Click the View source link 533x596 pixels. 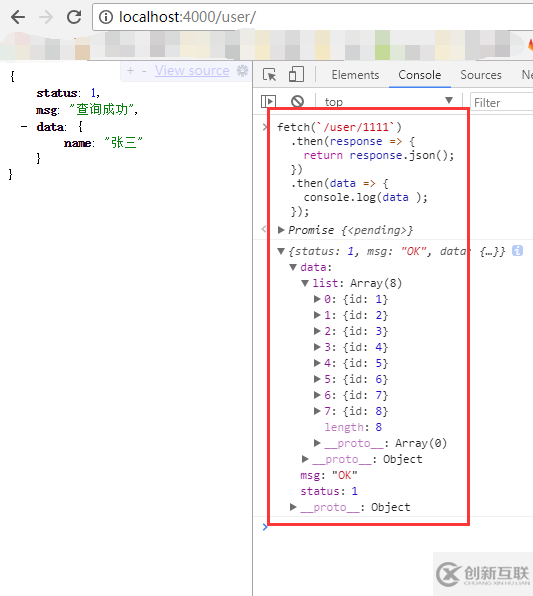[x=192, y=71]
